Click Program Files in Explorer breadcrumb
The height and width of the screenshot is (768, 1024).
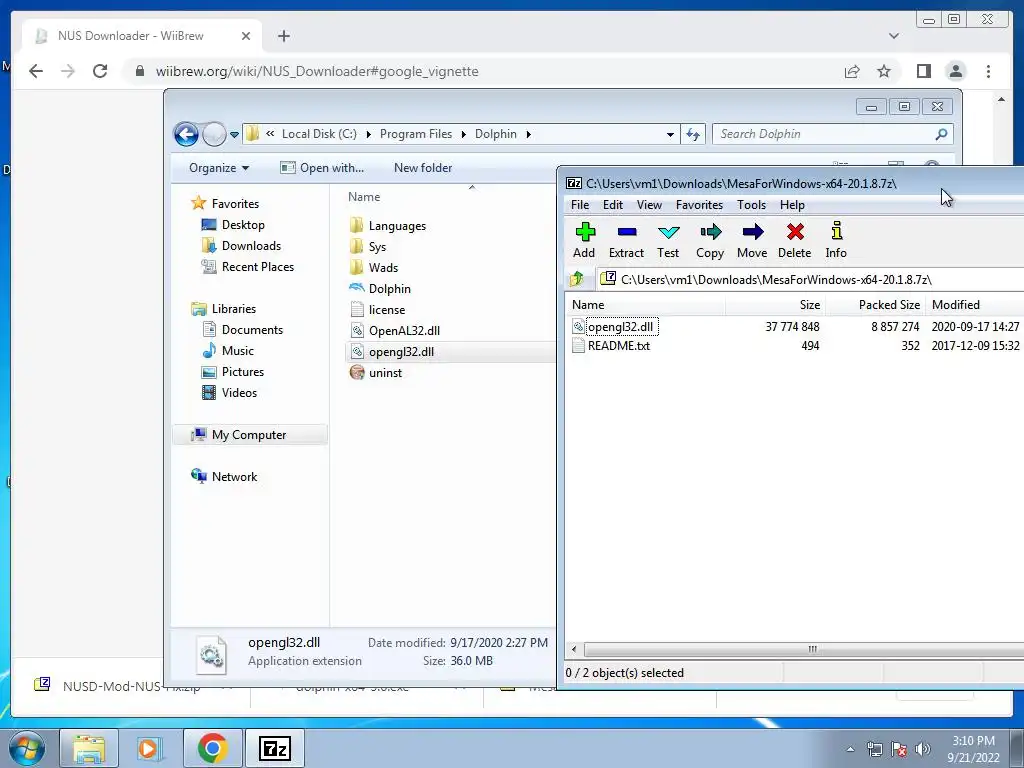(416, 134)
